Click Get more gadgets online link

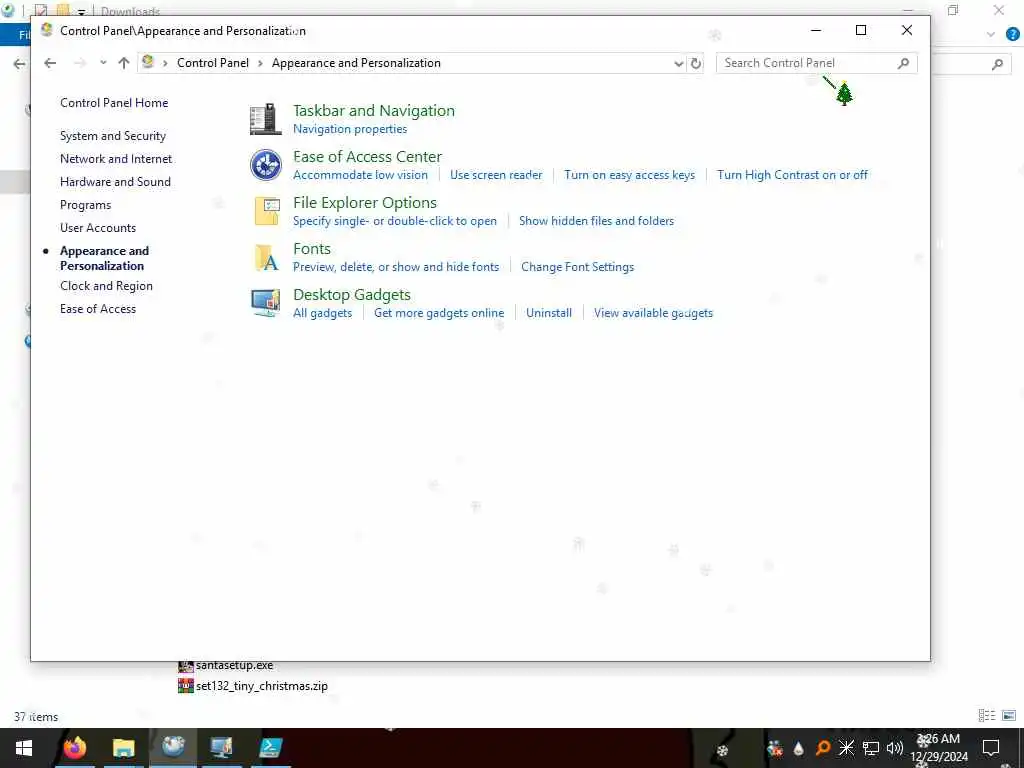coord(439,313)
